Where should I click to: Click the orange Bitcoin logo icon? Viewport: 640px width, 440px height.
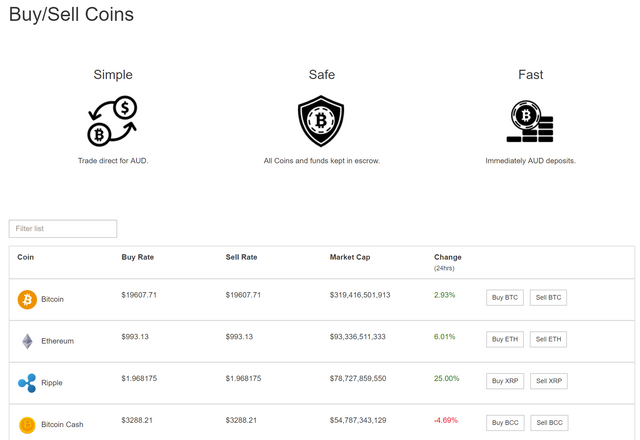tap(27, 299)
